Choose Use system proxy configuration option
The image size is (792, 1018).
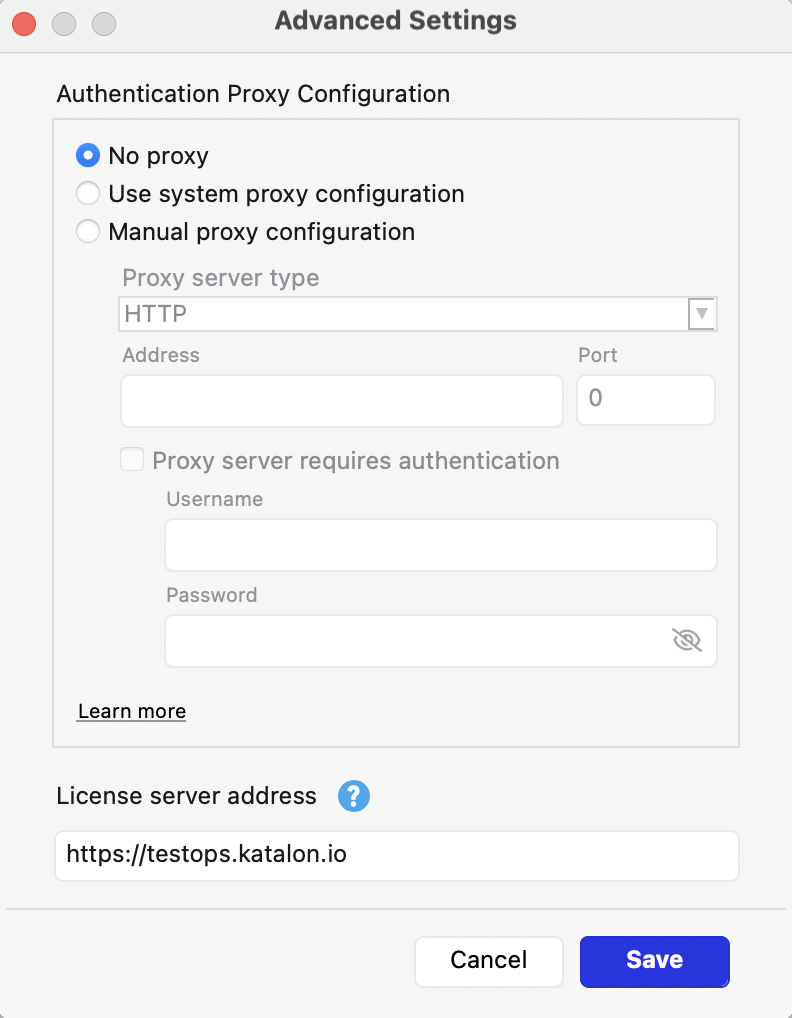88,194
